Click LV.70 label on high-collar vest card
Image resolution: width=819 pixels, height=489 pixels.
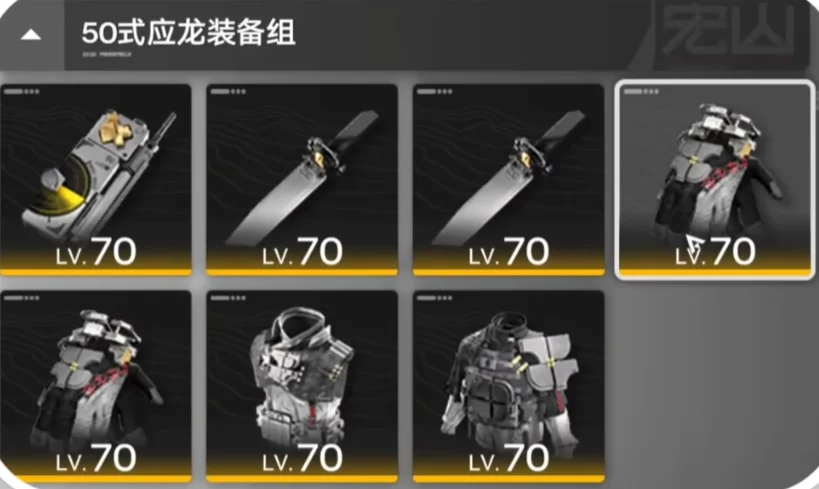point(302,459)
